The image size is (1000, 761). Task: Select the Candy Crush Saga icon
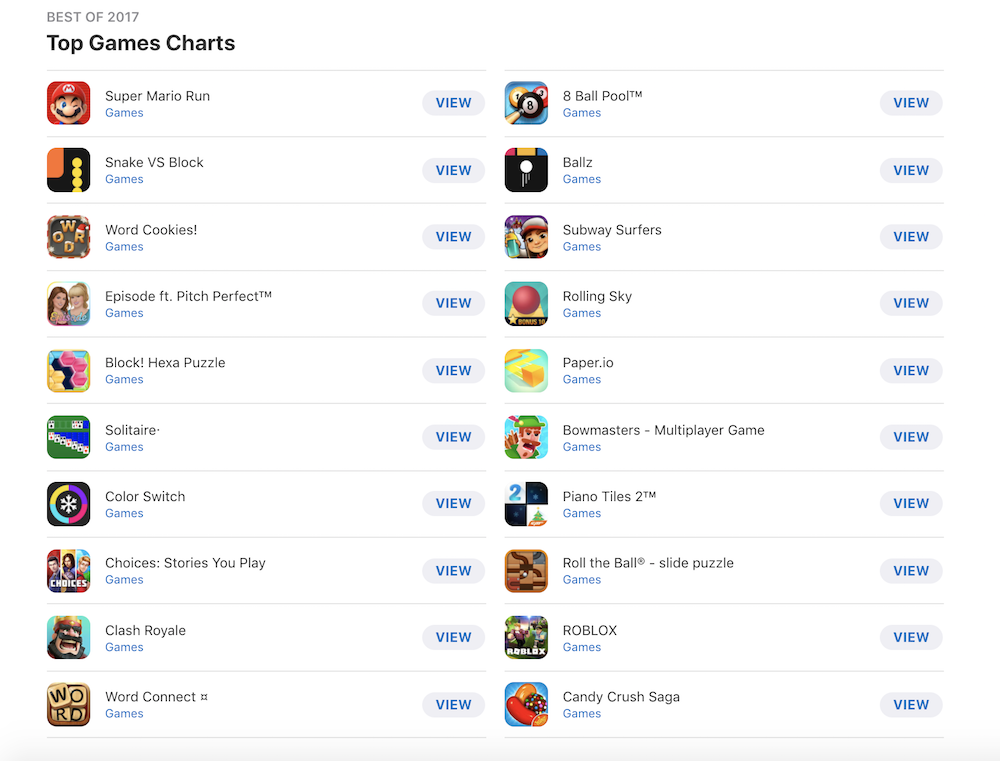coord(526,704)
